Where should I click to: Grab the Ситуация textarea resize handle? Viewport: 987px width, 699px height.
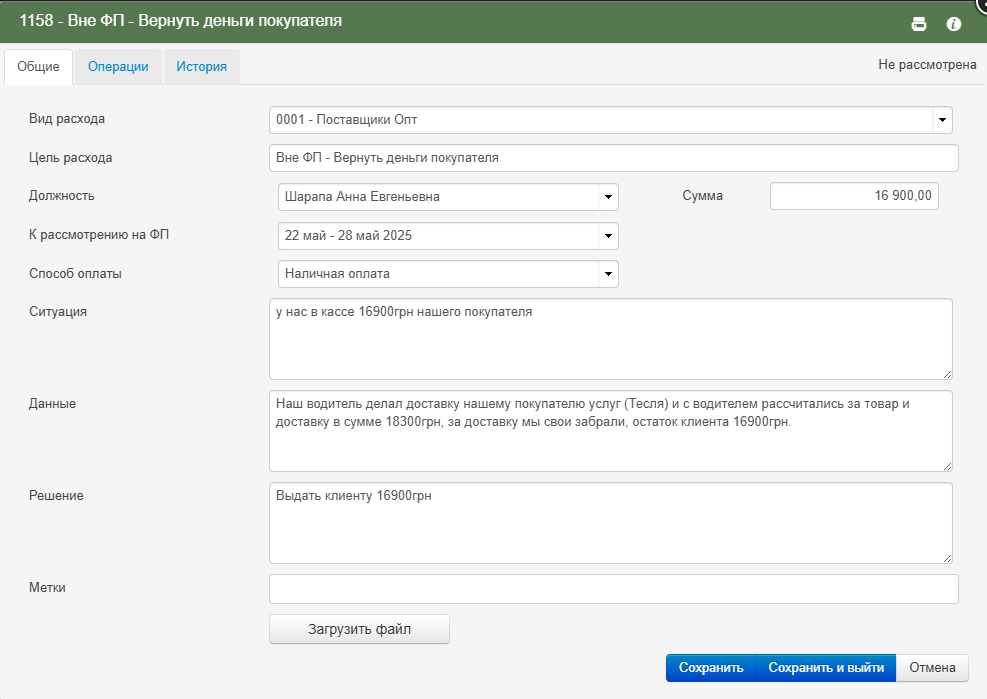[x=947, y=374]
